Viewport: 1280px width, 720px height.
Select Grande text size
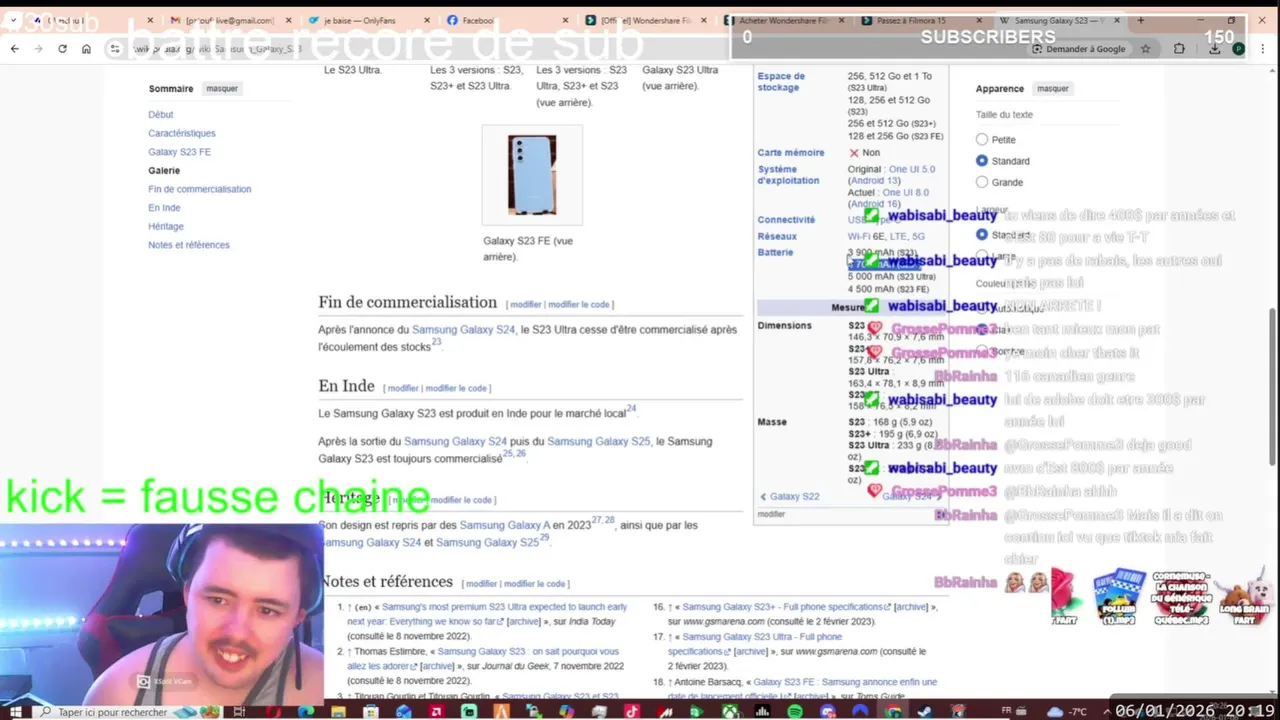(982, 182)
